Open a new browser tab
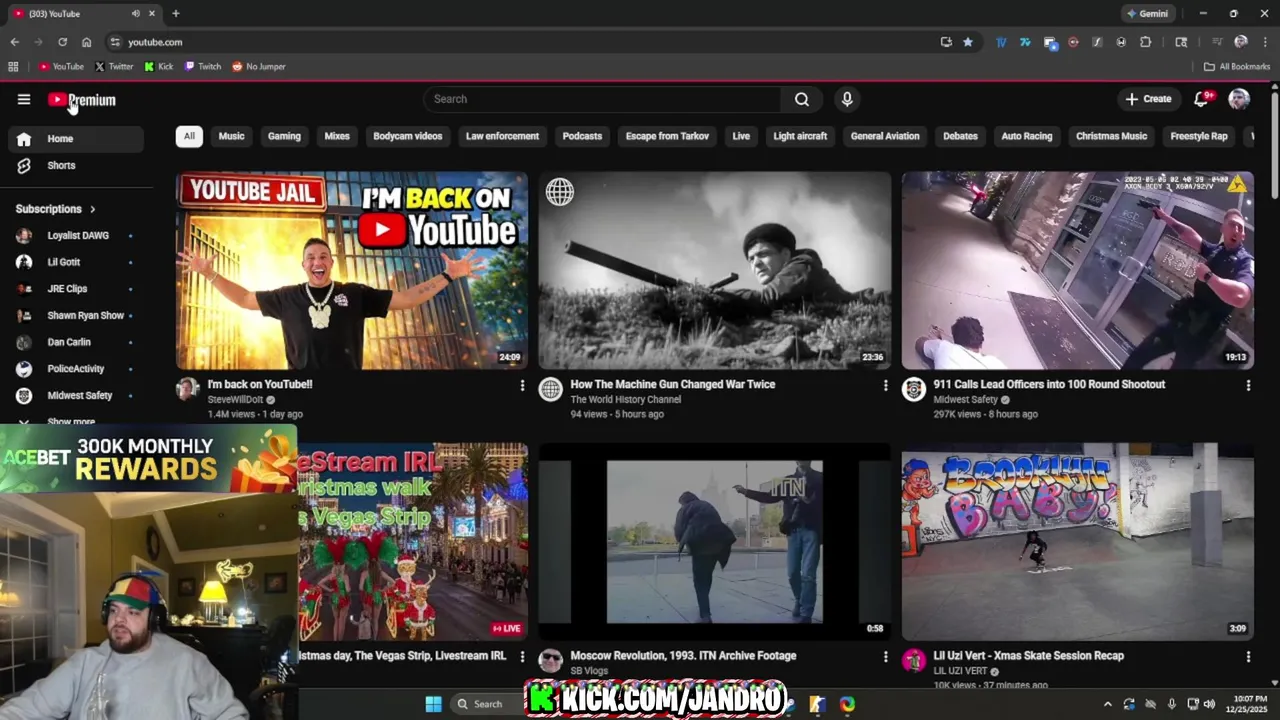Viewport: 1280px width, 720px height. [176, 13]
